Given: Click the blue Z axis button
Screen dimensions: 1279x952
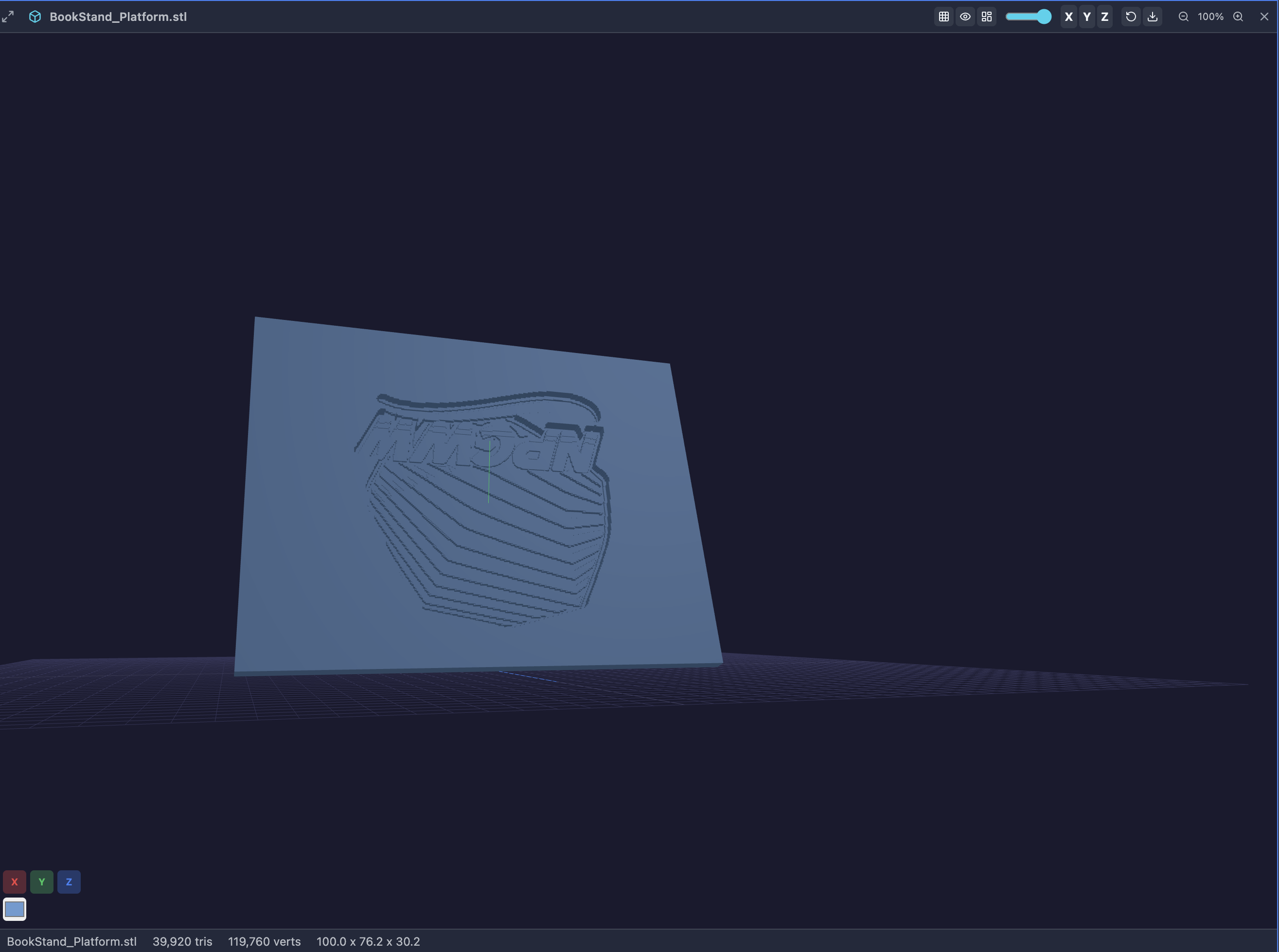Looking at the screenshot, I should pos(69,881).
